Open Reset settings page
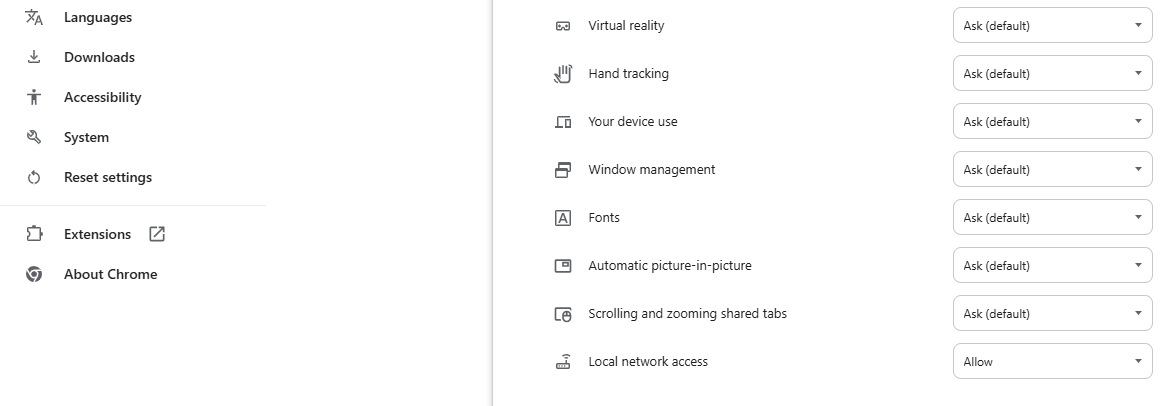1173x406 pixels. point(108,178)
